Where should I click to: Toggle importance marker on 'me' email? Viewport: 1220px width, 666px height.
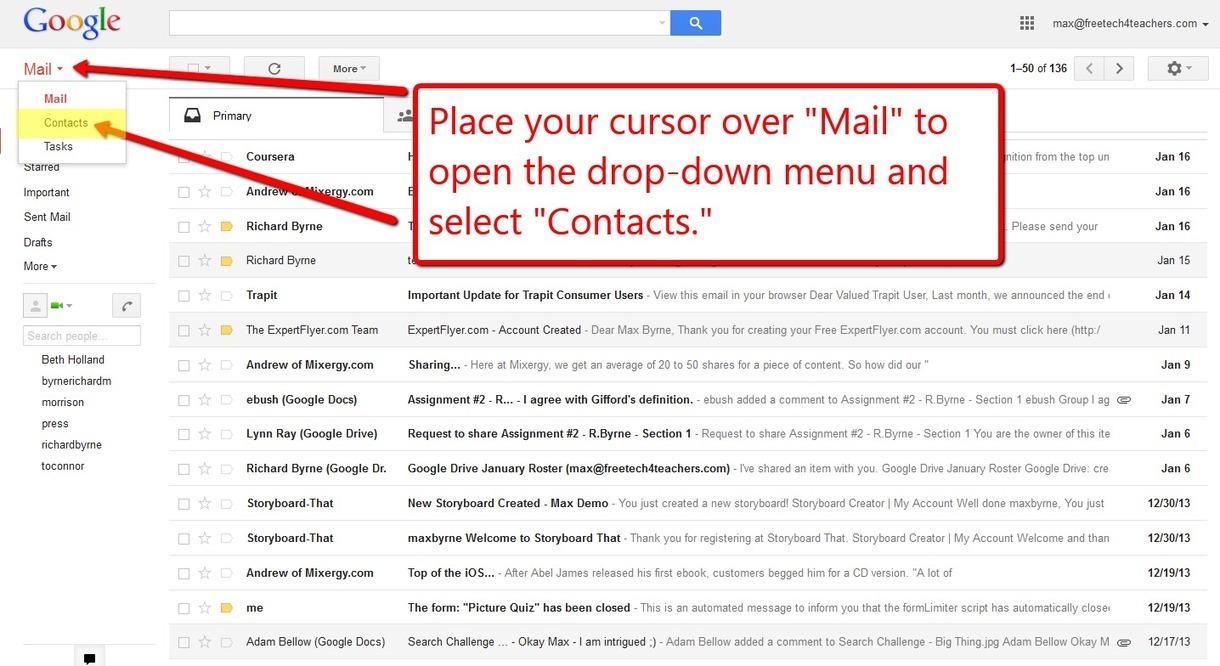[226, 607]
